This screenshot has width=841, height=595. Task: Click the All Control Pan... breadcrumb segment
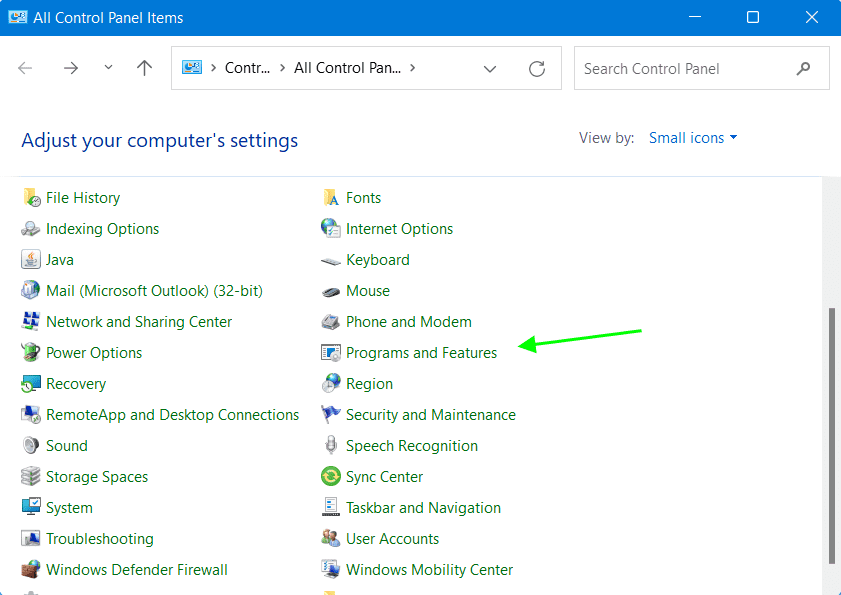click(x=348, y=68)
